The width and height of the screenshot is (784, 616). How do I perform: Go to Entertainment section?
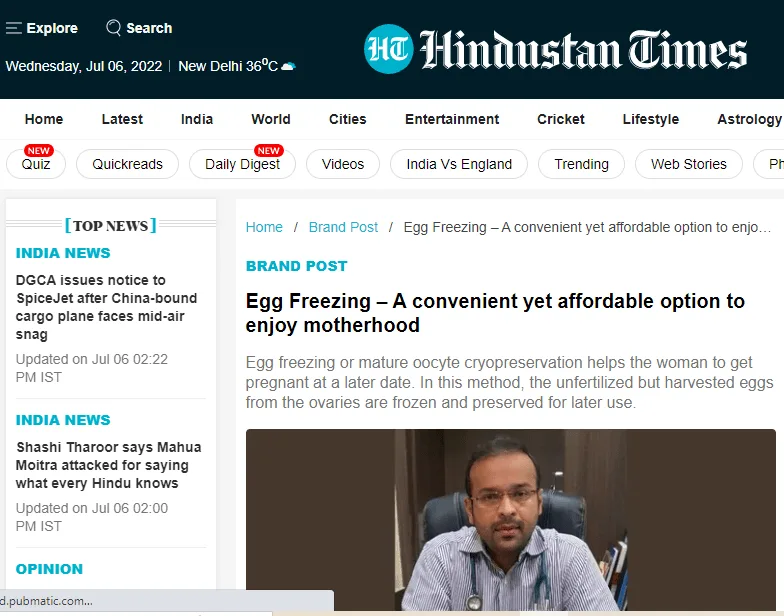tap(452, 119)
